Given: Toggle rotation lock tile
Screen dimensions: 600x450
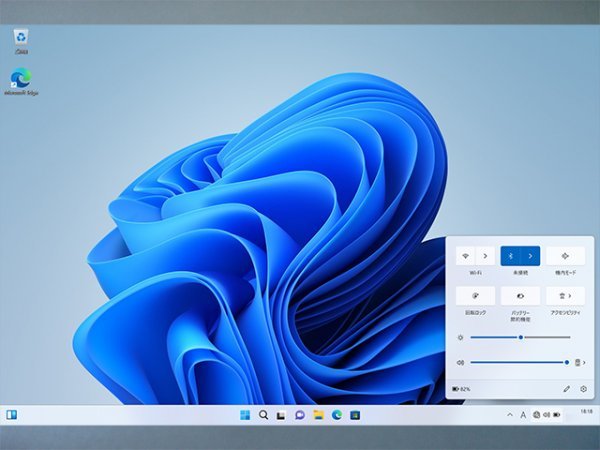Looking at the screenshot, I should point(475,296).
